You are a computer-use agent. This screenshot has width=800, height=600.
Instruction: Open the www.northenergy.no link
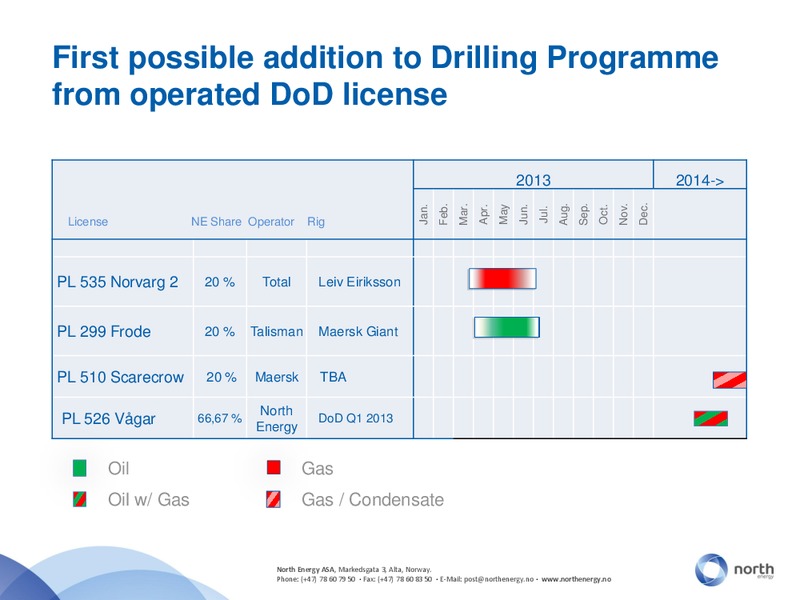click(x=576, y=579)
